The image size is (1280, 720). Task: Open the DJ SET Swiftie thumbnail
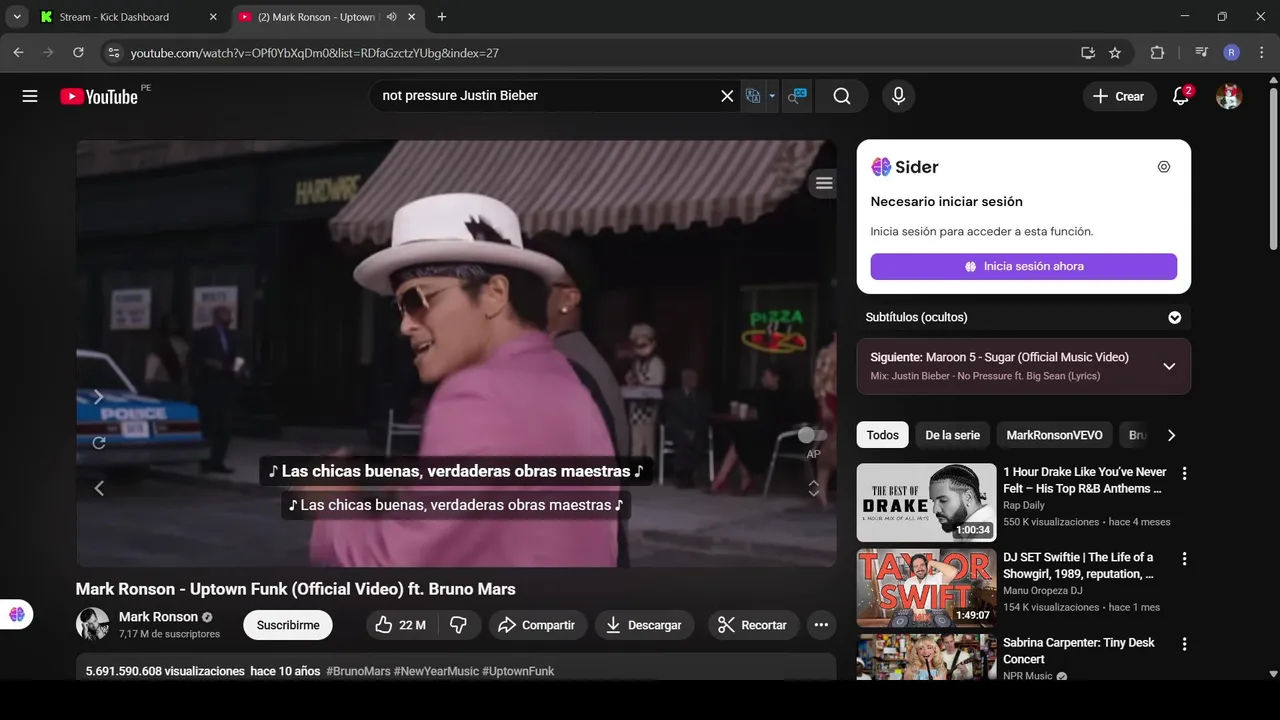pos(926,587)
